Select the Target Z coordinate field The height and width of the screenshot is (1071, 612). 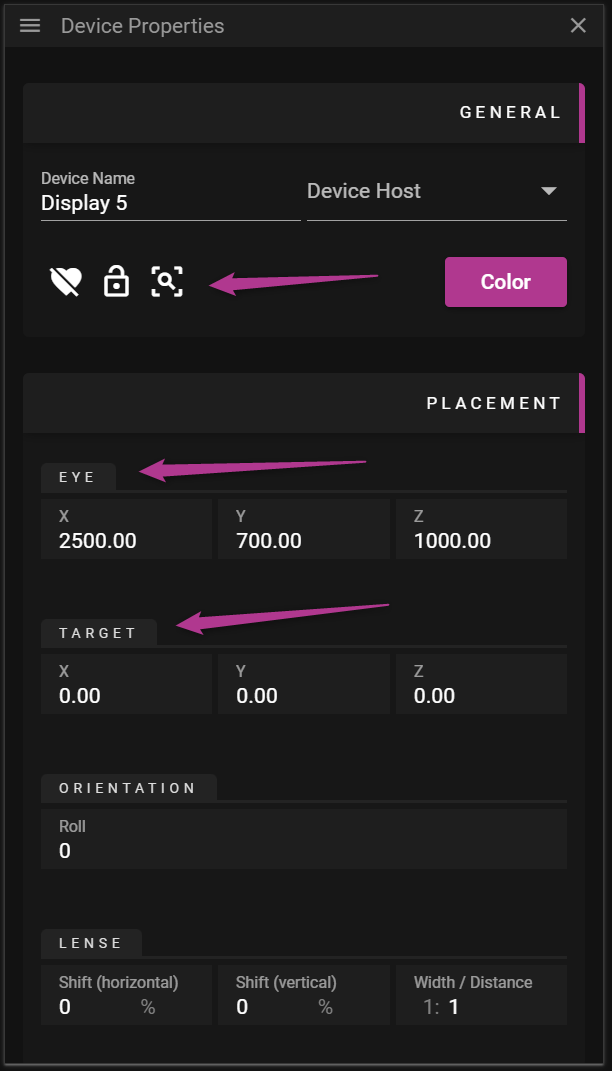(481, 696)
